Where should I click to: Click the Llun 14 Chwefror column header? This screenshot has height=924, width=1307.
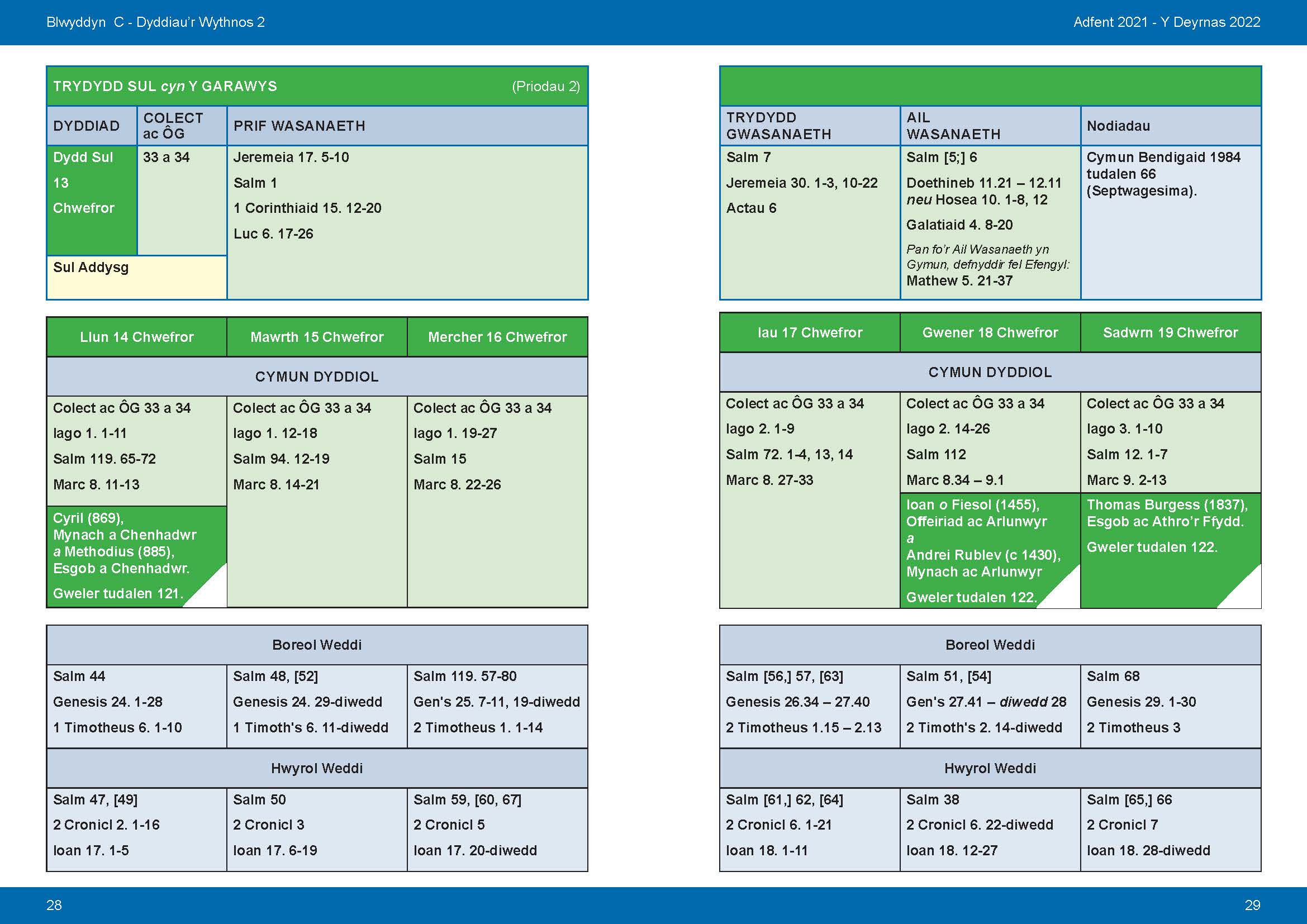pos(136,337)
